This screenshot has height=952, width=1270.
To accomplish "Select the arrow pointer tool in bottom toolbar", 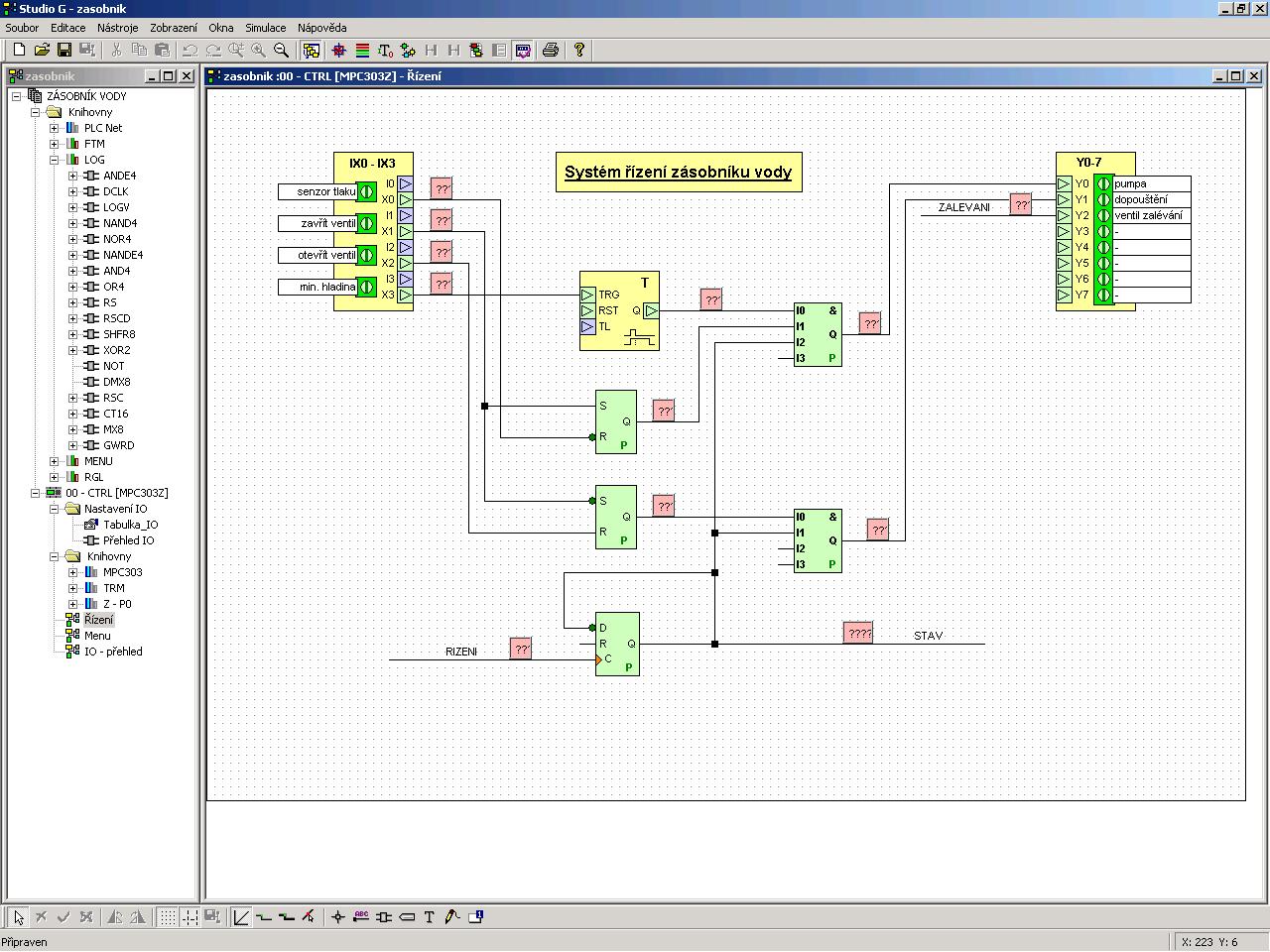I will [x=18, y=917].
